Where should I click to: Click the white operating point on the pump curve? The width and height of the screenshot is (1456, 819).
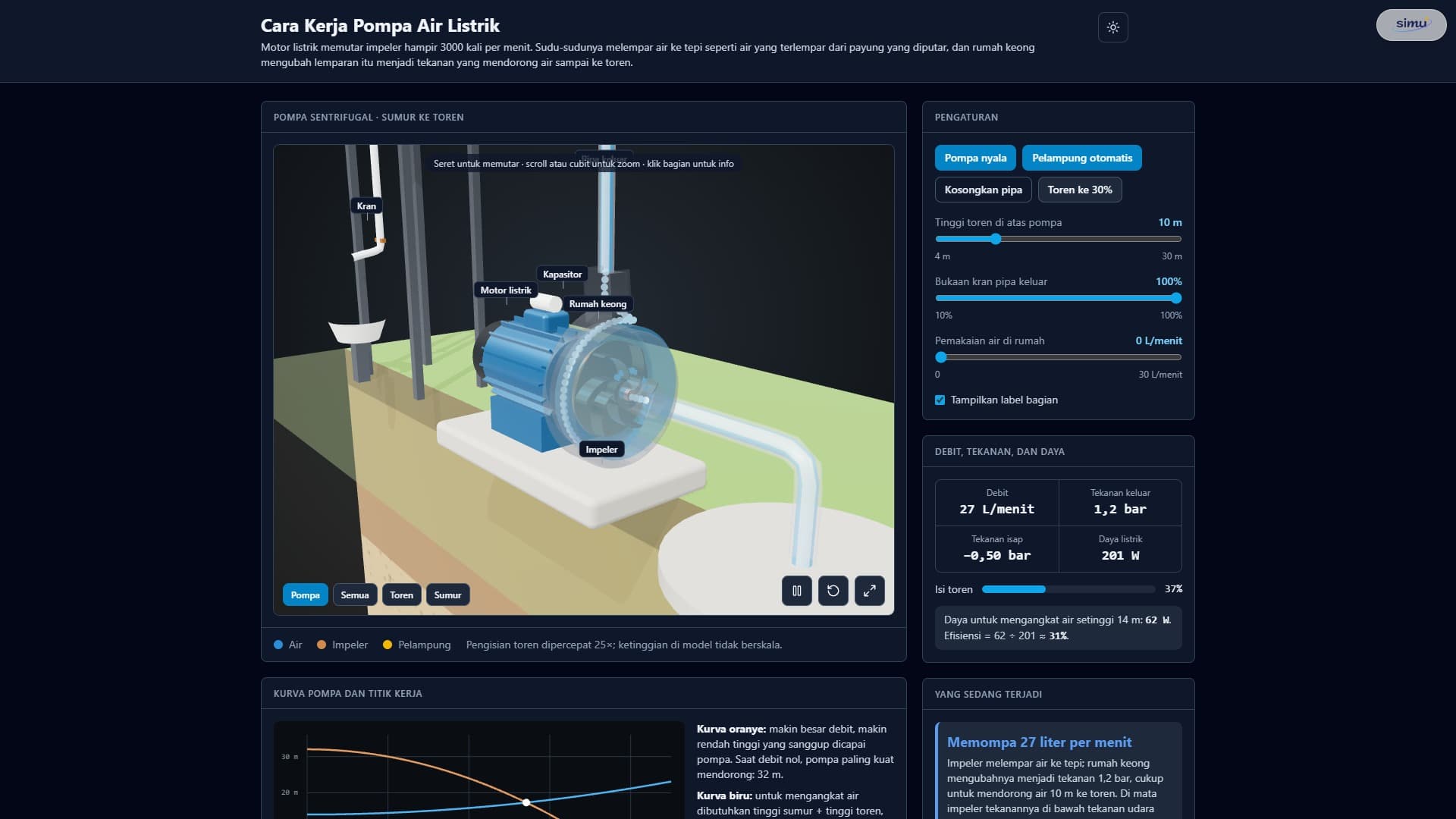click(x=526, y=802)
